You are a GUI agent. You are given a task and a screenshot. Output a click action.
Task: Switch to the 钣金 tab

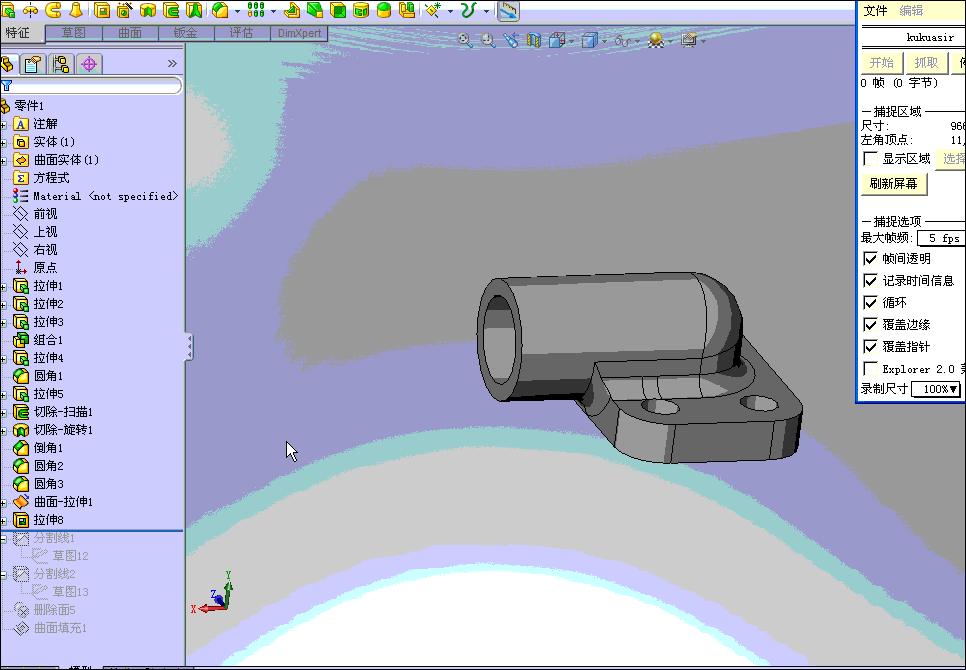tap(186, 33)
